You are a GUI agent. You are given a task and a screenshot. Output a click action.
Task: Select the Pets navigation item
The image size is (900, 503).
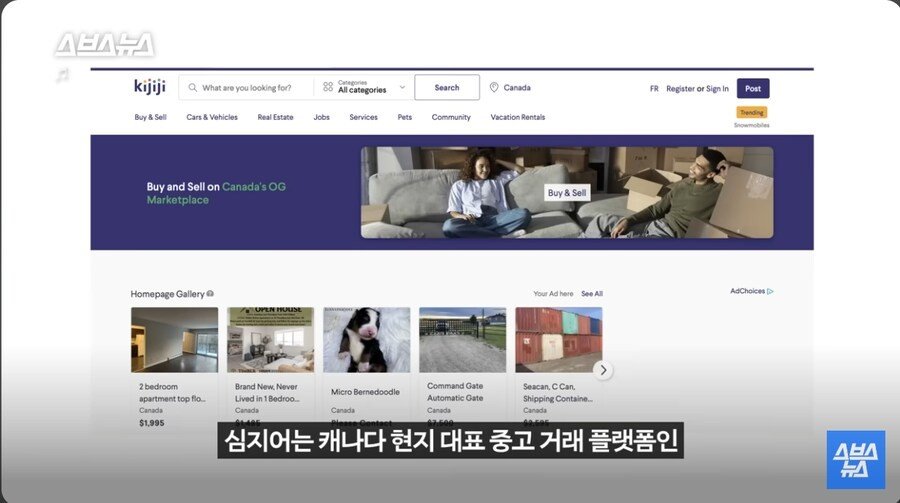coord(405,117)
